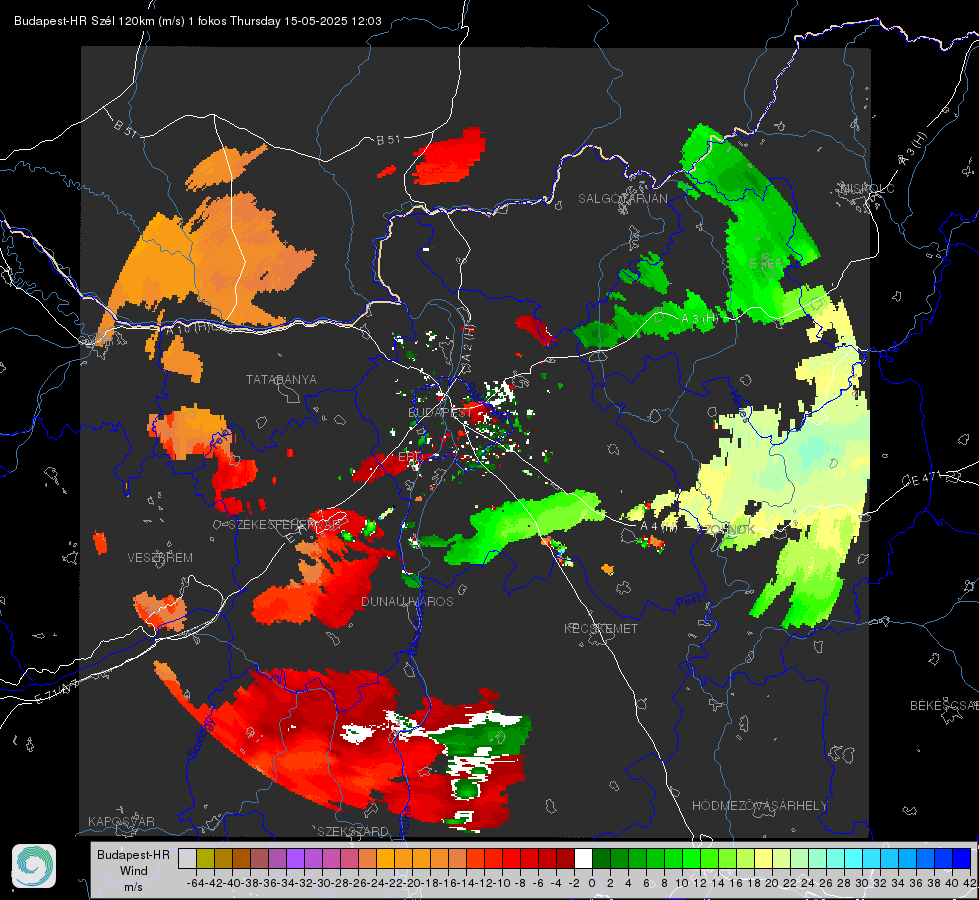This screenshot has width=979, height=900.
Task: Click the MISKOLC city label
Action: click(868, 189)
